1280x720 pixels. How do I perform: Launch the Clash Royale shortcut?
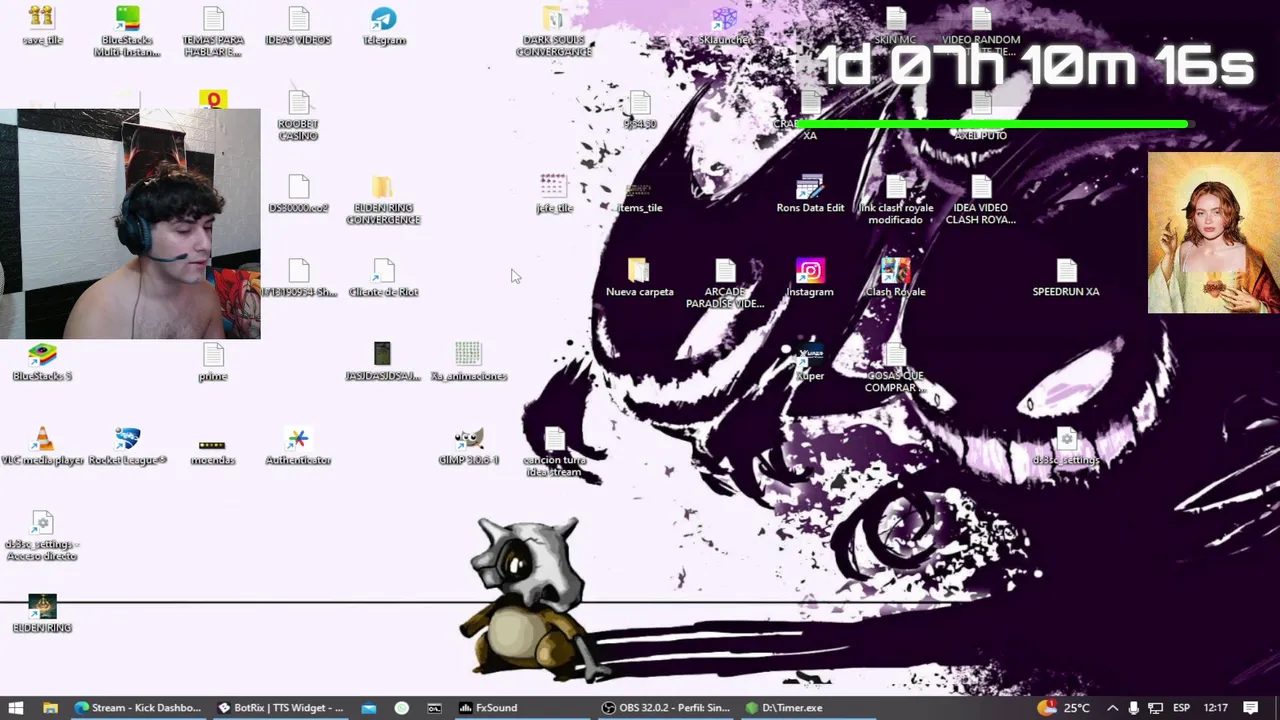coord(895,278)
